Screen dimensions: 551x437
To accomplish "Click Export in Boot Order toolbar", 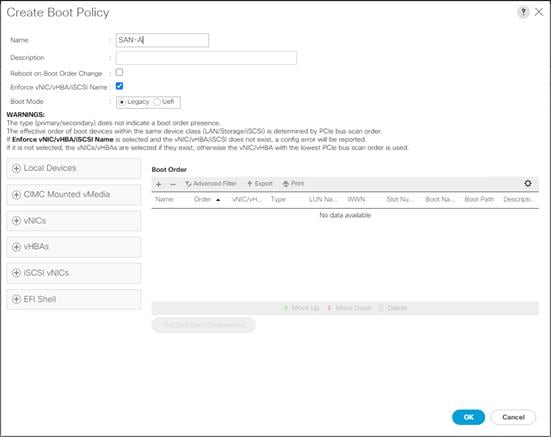I will pos(260,184).
